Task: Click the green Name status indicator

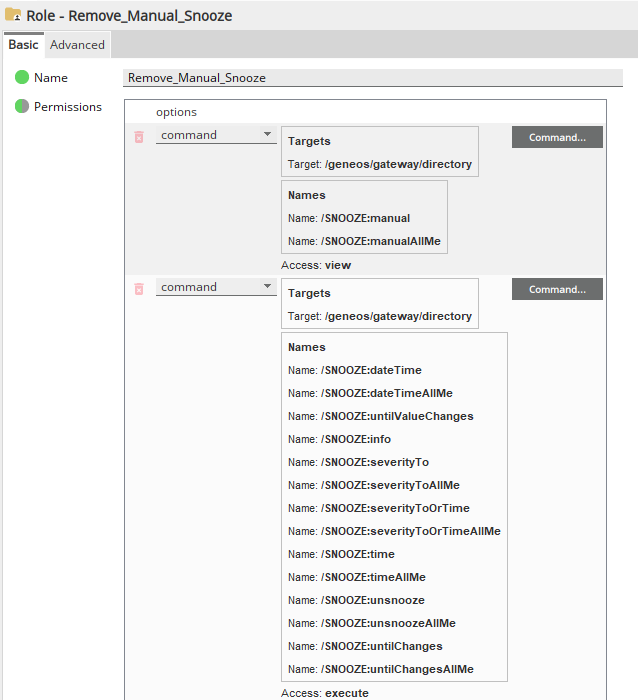Action: tap(22, 77)
